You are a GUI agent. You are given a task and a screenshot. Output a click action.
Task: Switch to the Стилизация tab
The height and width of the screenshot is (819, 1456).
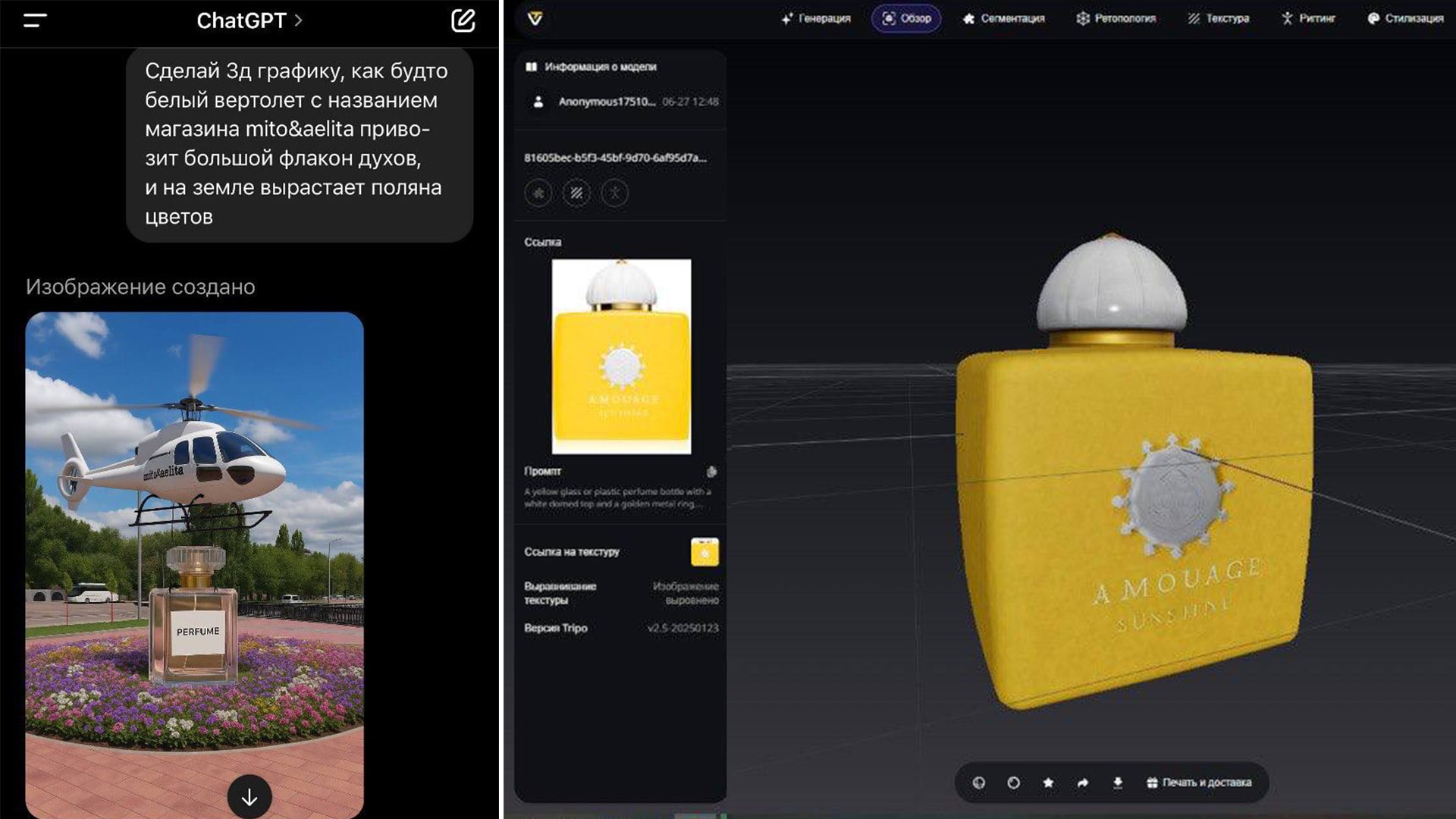coord(1405,18)
